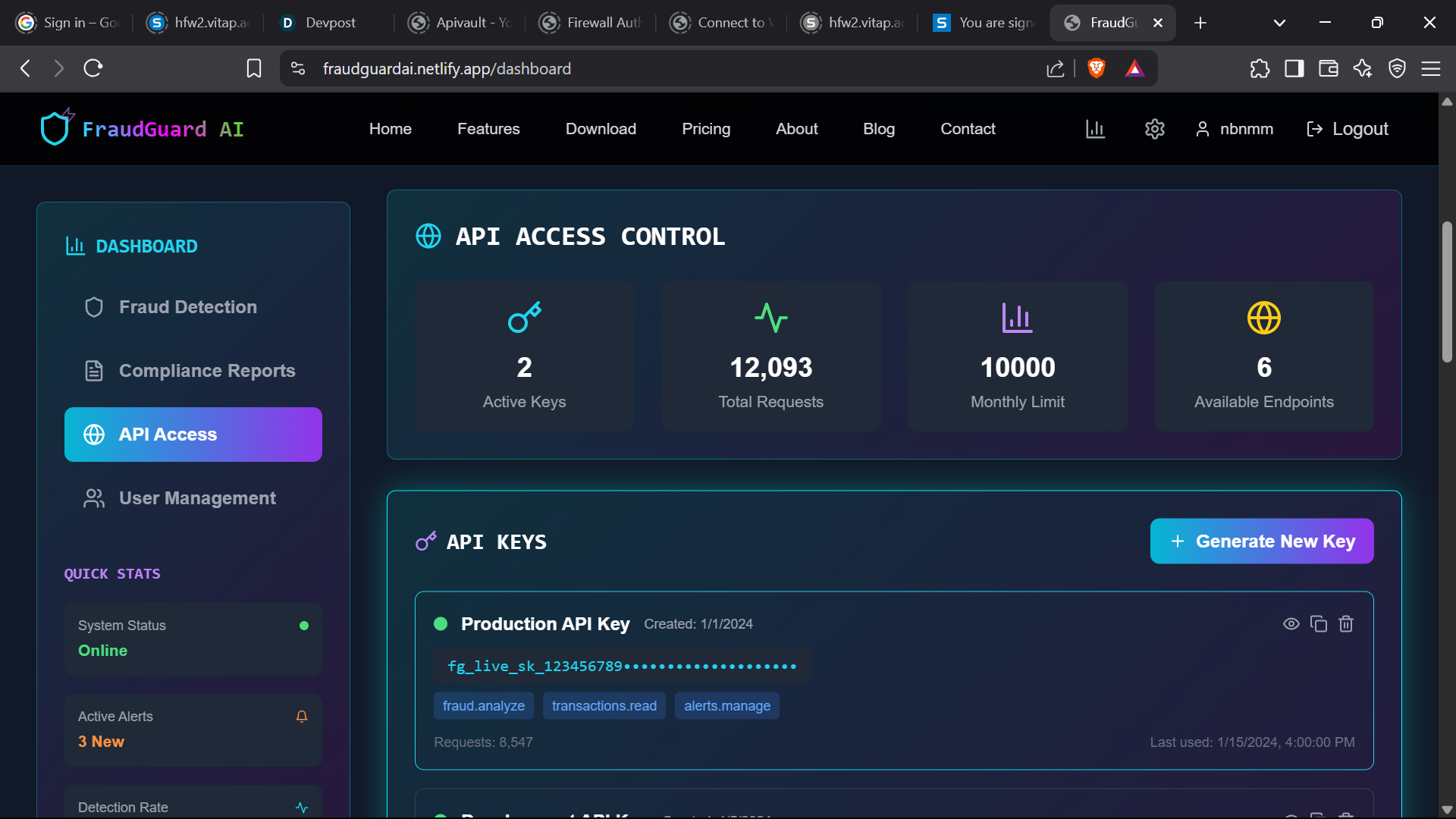The width and height of the screenshot is (1456, 819).
Task: Switch to the Devpost browser tab
Action: [326, 23]
